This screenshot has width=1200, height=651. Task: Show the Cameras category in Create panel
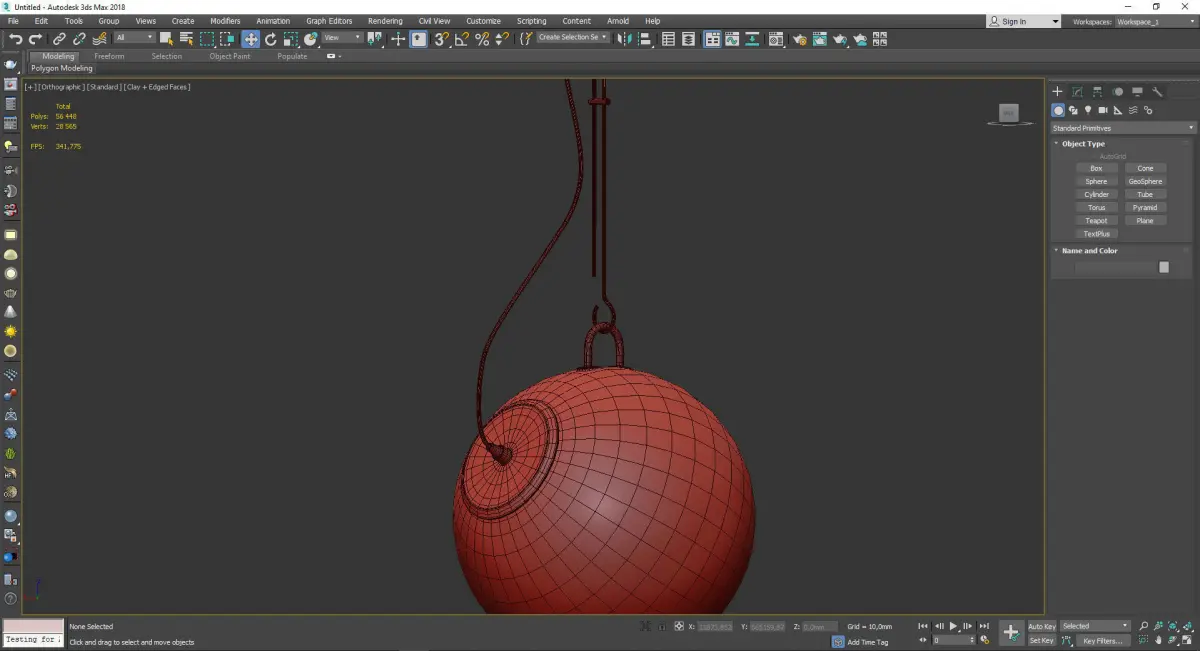tap(1103, 110)
